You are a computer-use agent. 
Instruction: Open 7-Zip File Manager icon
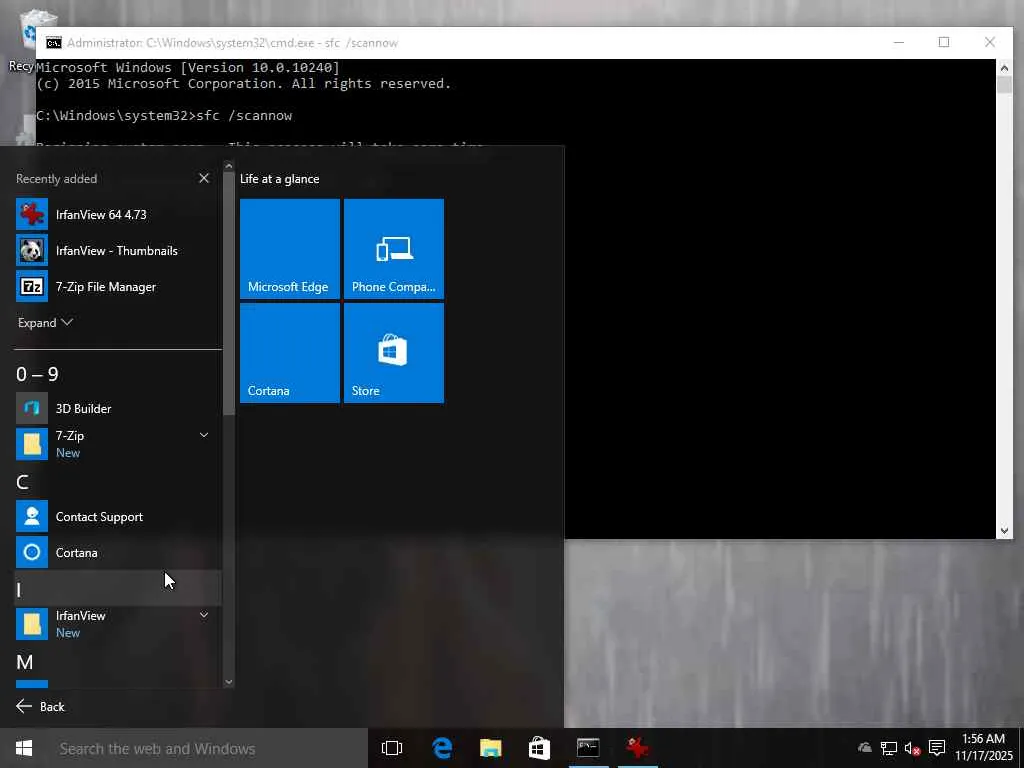[32, 286]
